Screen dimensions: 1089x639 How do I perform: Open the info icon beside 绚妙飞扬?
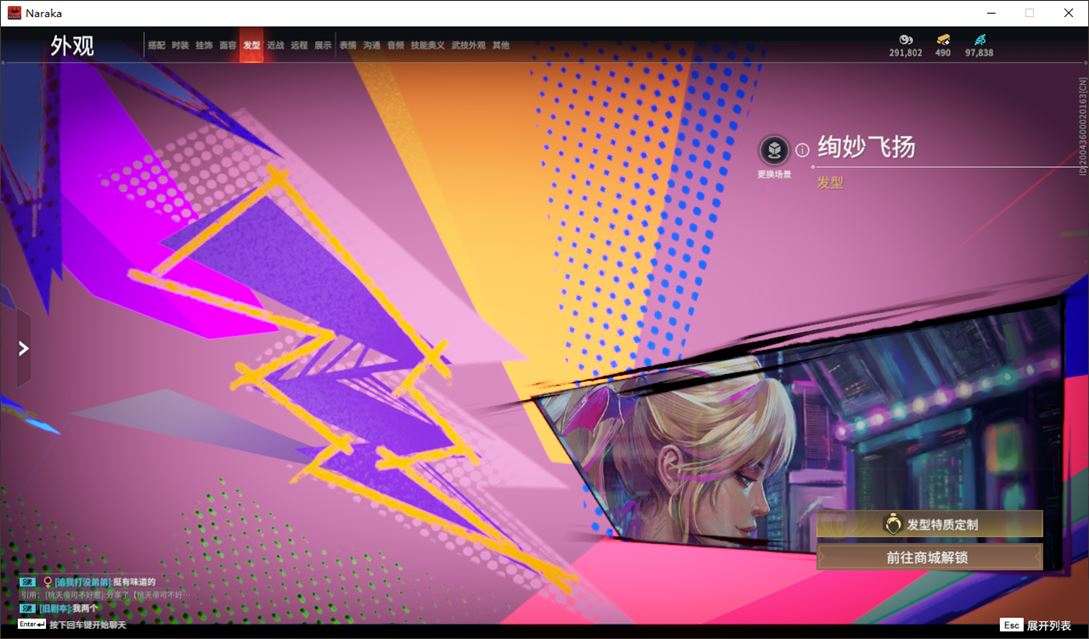point(802,149)
